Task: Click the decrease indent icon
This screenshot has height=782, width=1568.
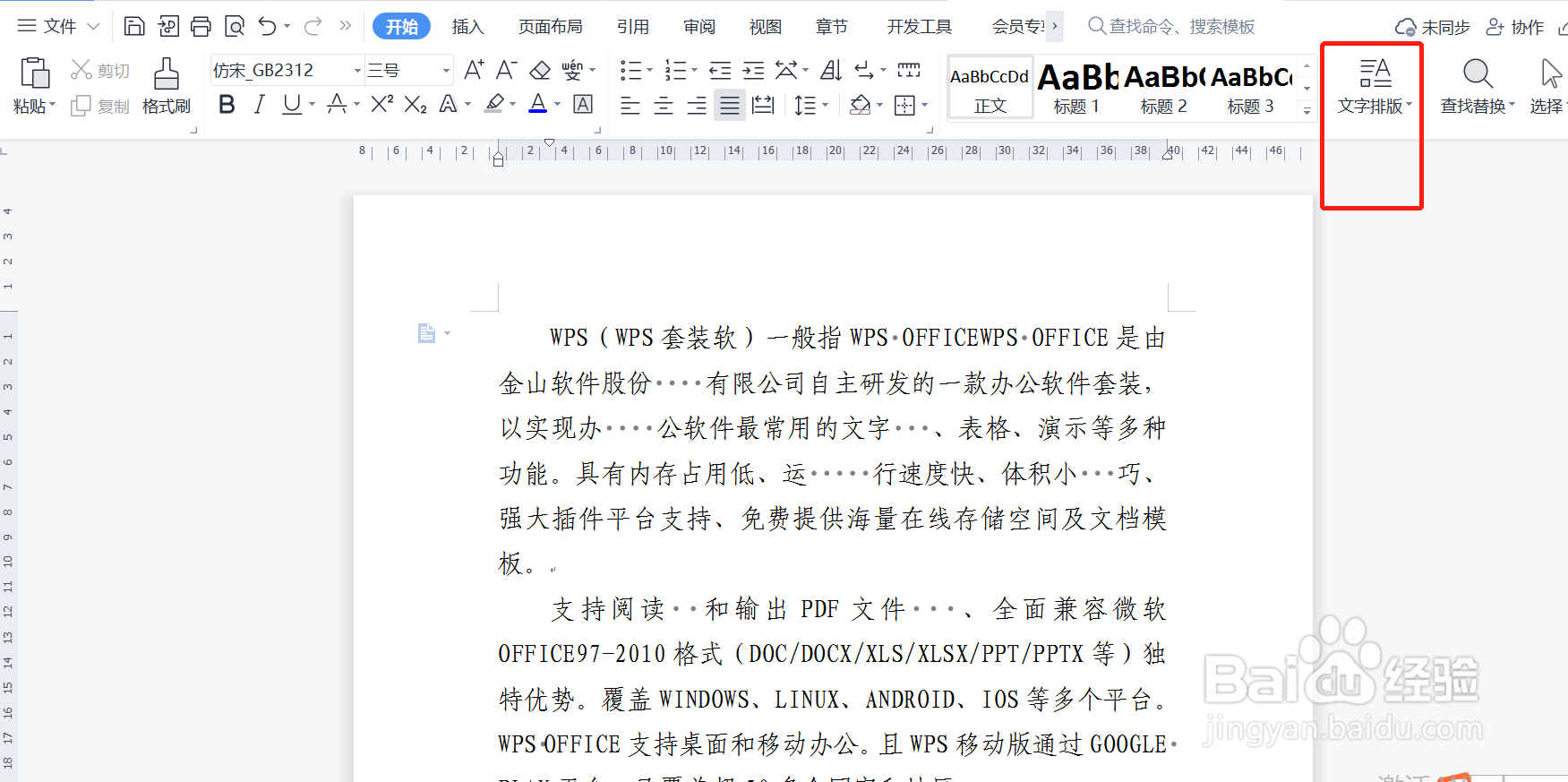Action: [x=720, y=70]
